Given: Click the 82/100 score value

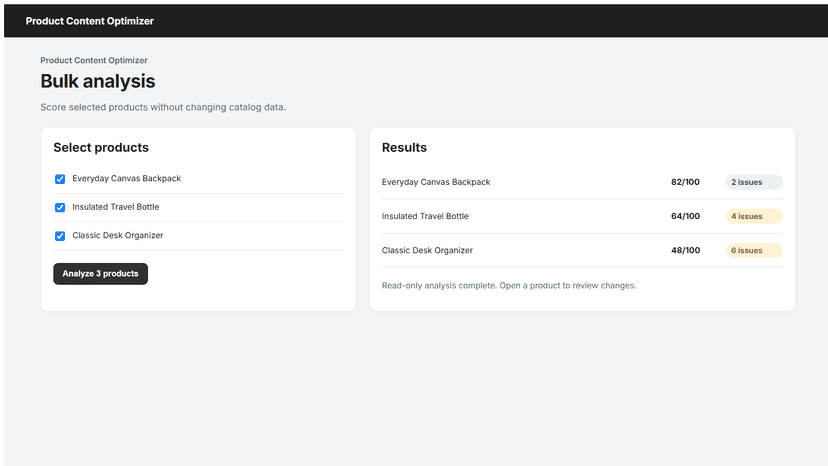Looking at the screenshot, I should [x=685, y=182].
